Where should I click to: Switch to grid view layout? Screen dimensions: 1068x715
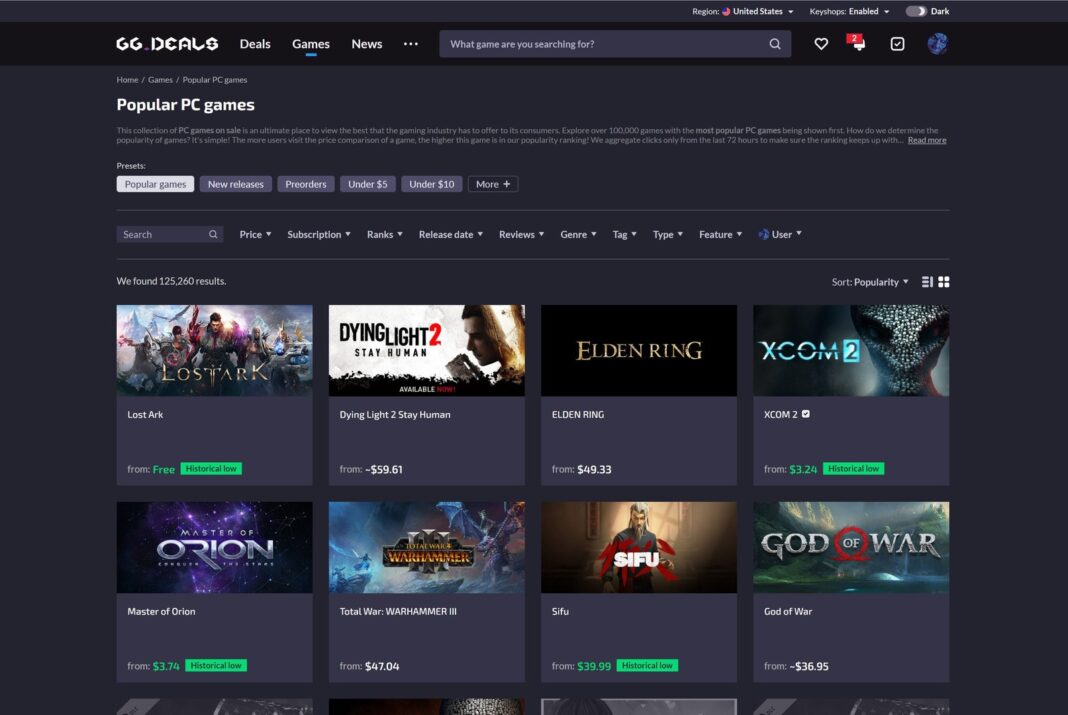pos(943,282)
